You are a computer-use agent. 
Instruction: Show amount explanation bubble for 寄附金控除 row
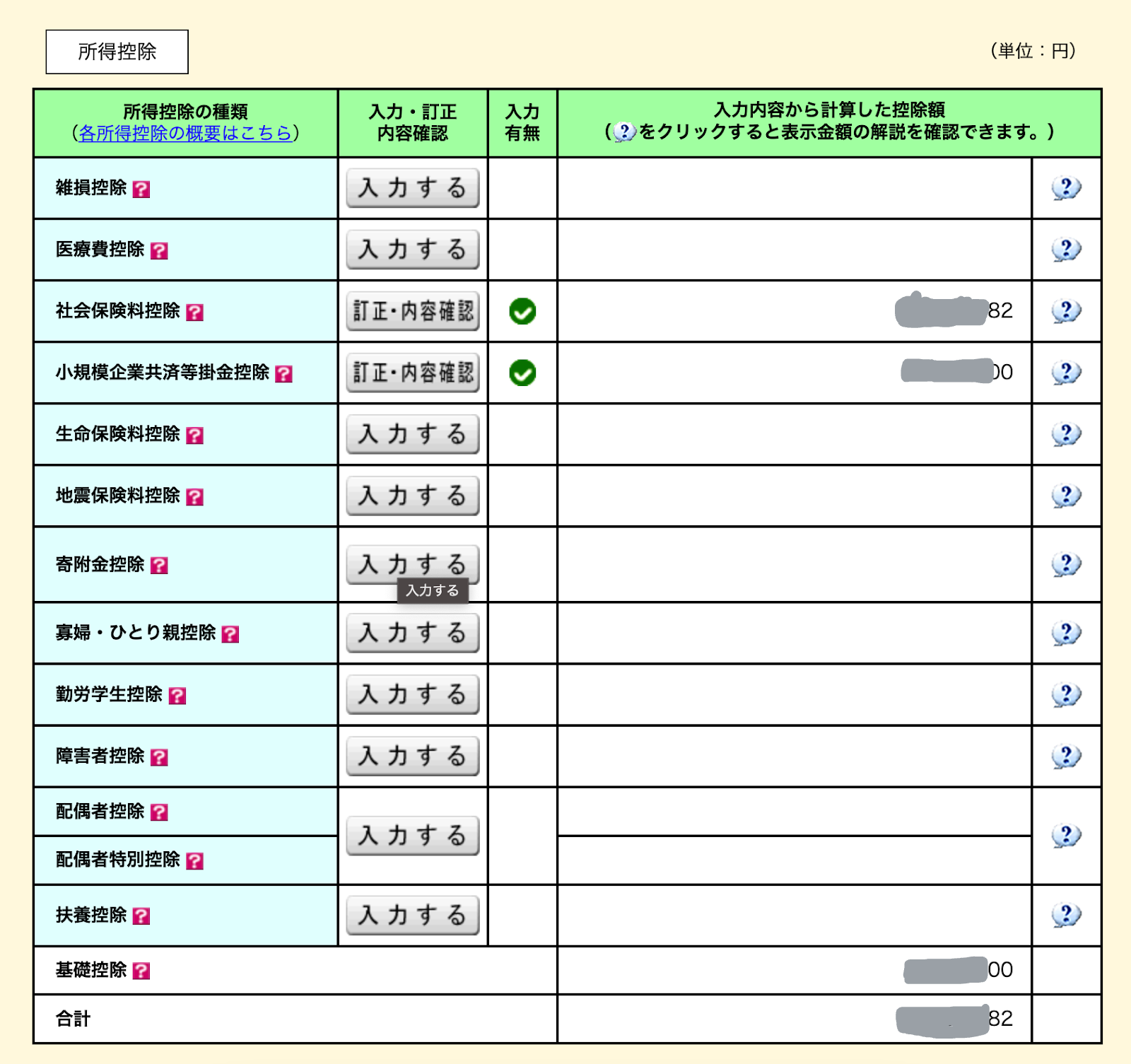pos(1066,564)
